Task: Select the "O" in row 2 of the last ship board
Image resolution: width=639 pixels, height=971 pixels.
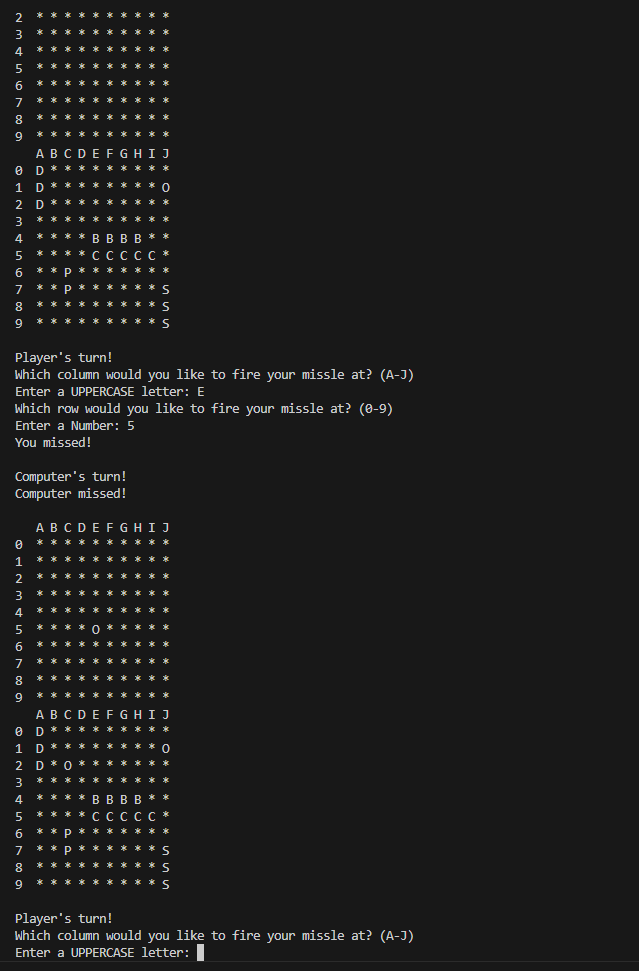Action: [67, 766]
